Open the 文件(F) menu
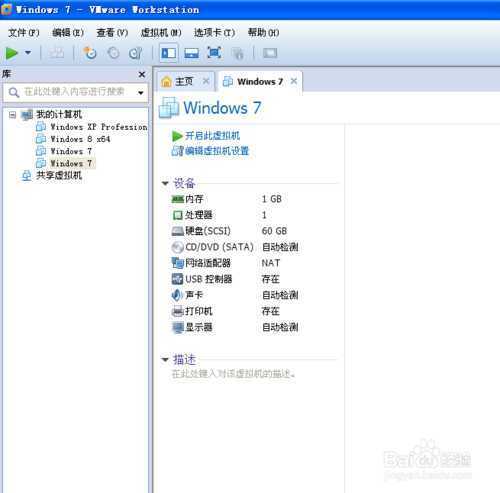 [24, 33]
